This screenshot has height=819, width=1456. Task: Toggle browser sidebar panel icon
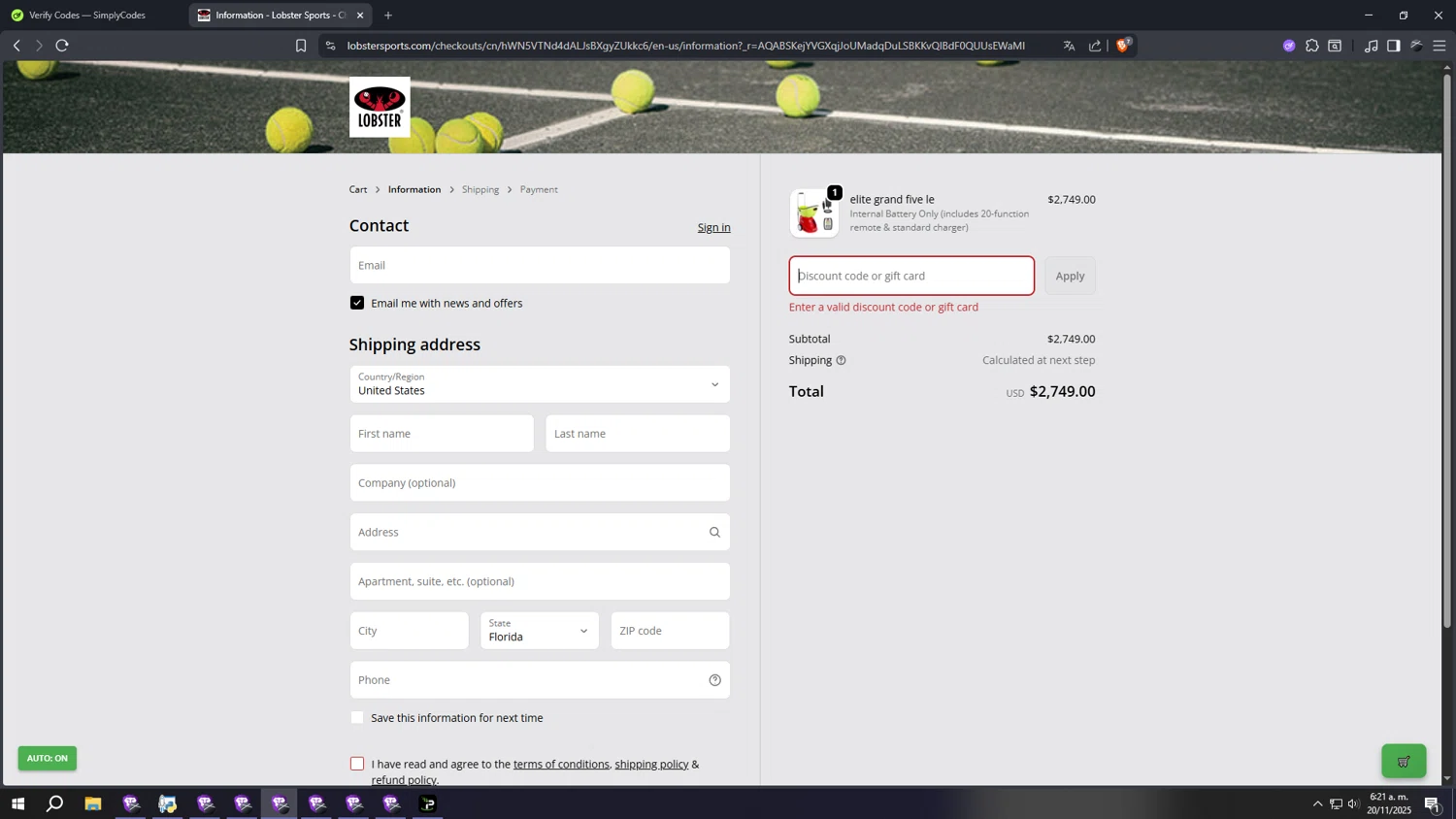point(1393,46)
